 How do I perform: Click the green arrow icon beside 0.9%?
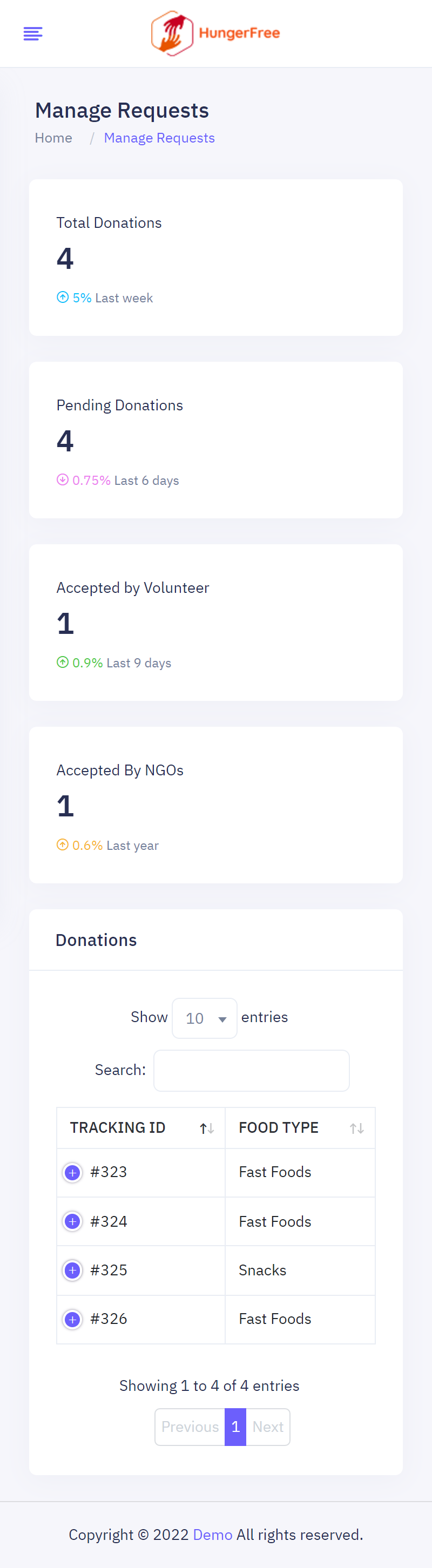pos(63,663)
